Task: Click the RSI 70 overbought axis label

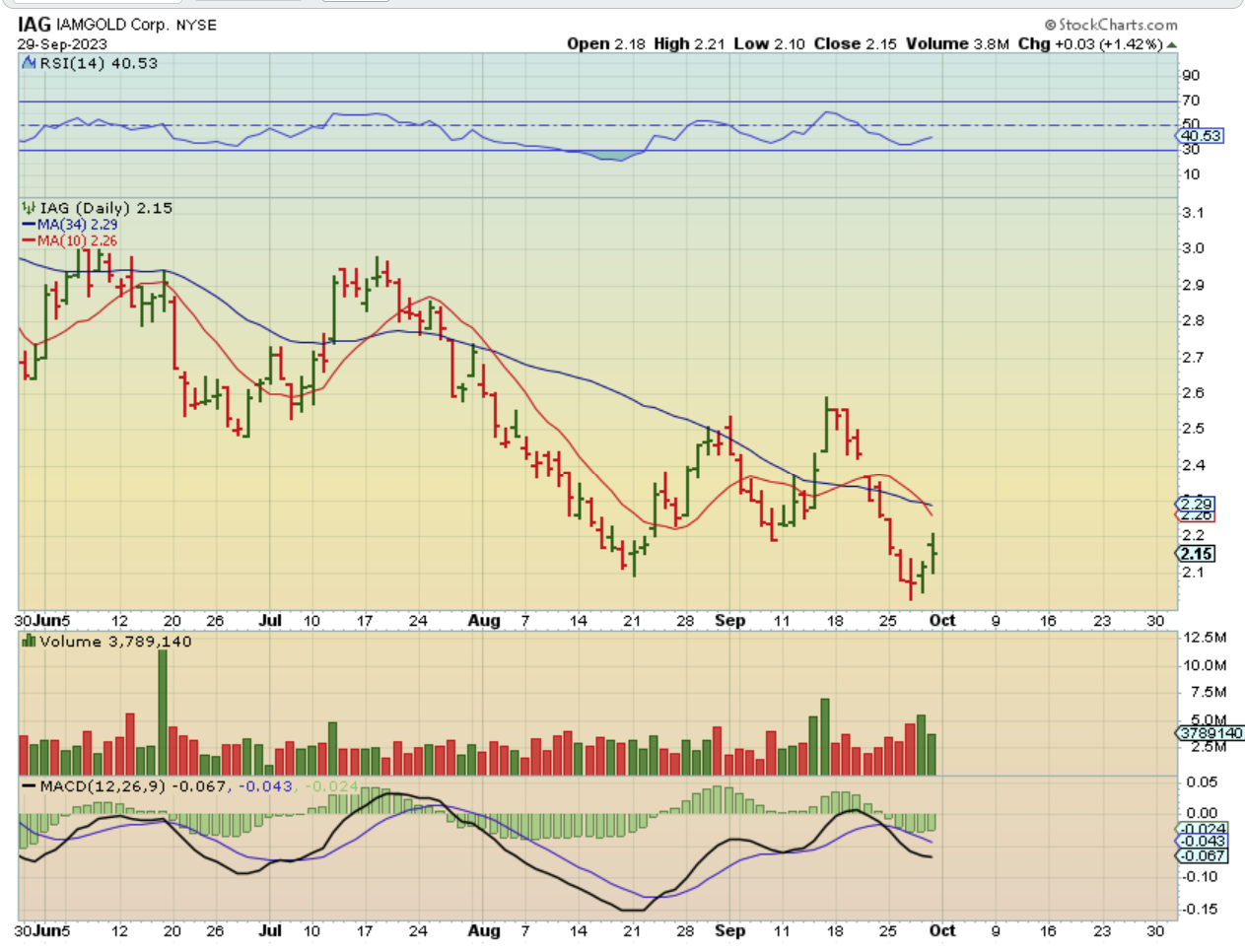Action: 1191,101
